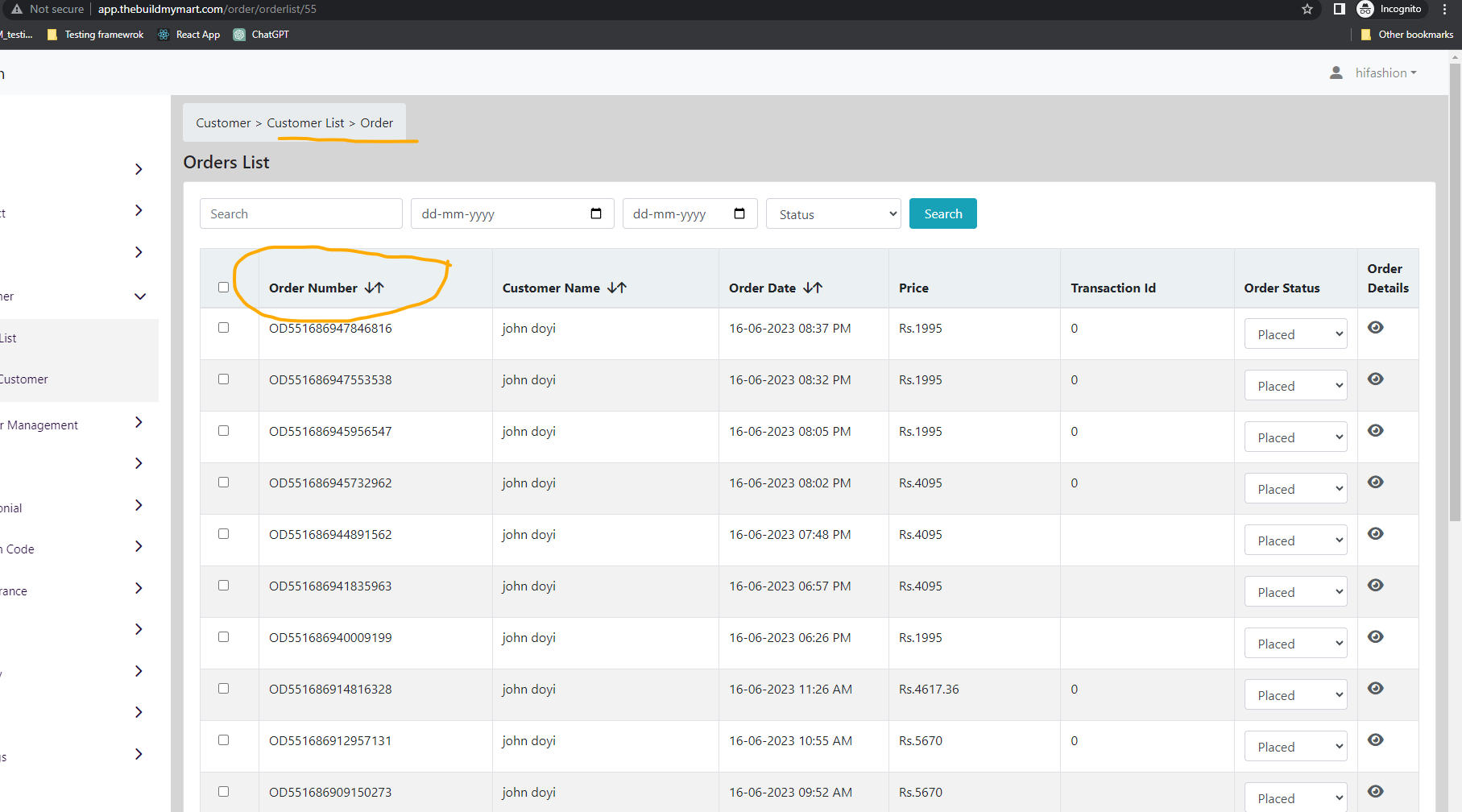This screenshot has width=1462, height=812.
Task: Select checkbox for order OD551686909150273
Action: (224, 792)
